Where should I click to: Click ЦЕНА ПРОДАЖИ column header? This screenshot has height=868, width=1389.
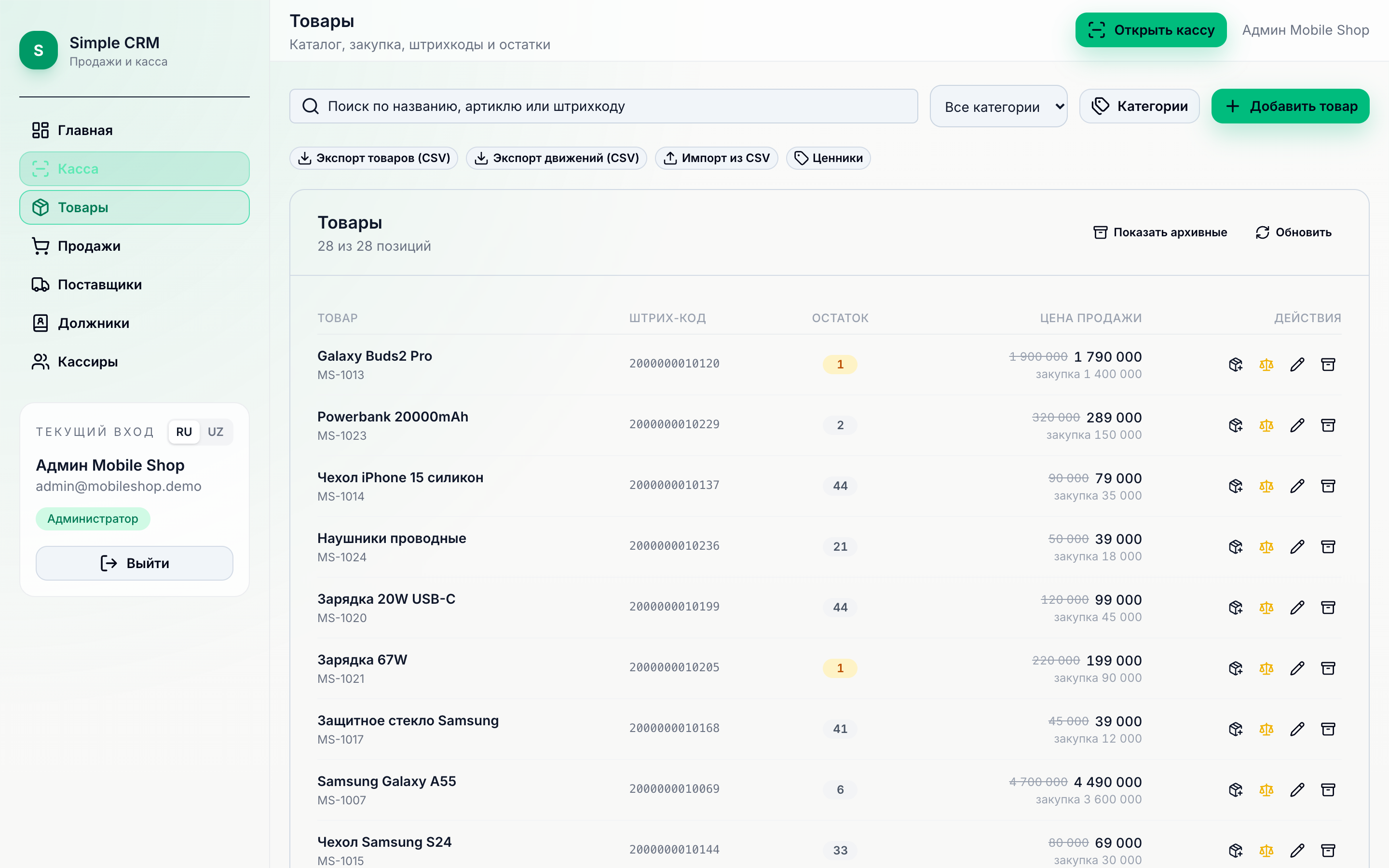[x=1090, y=318]
